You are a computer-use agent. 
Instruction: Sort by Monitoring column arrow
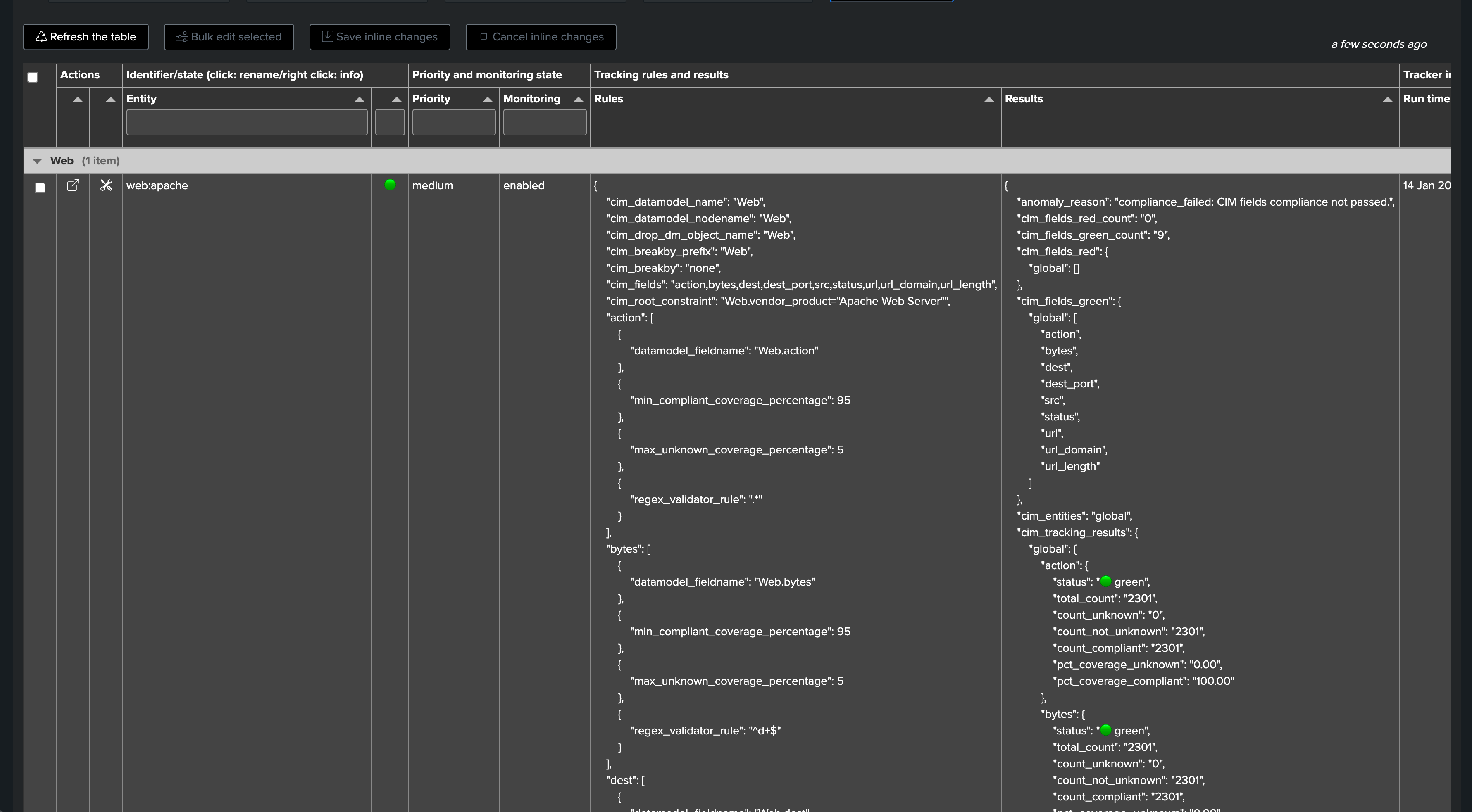(578, 100)
